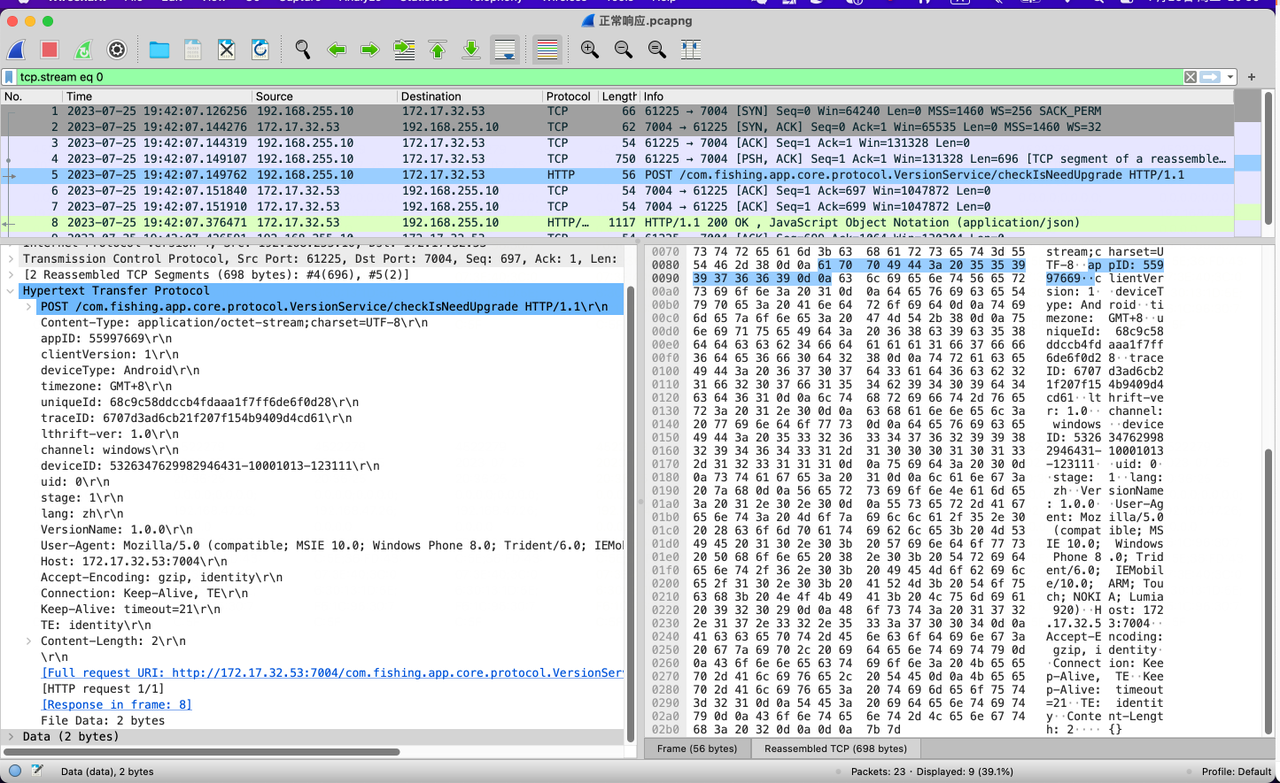Click packet details horizontal scrollbar
Image resolution: width=1280 pixels, height=783 pixels.
[202, 751]
